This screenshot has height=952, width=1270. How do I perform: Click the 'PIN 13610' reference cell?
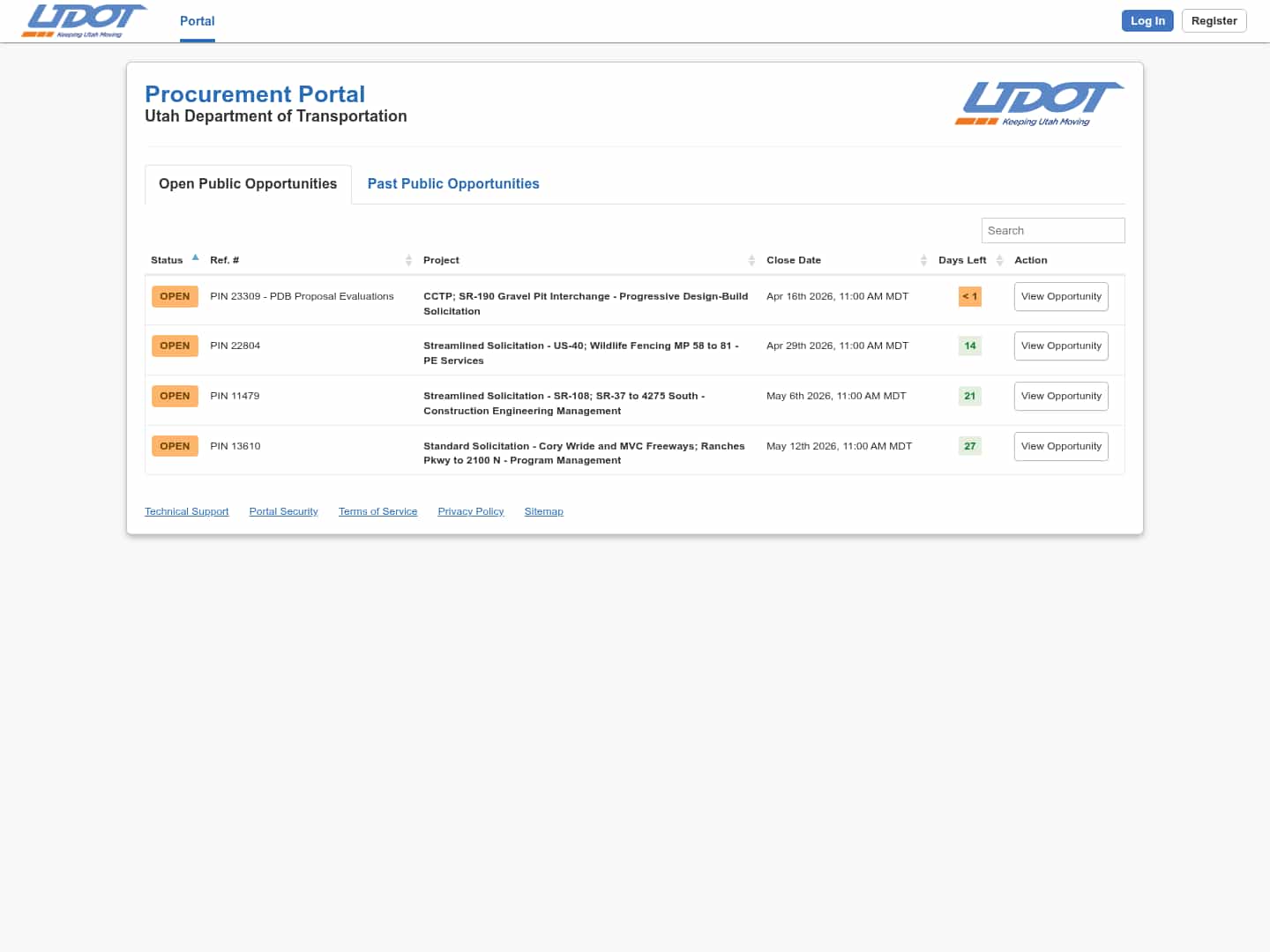(x=235, y=447)
